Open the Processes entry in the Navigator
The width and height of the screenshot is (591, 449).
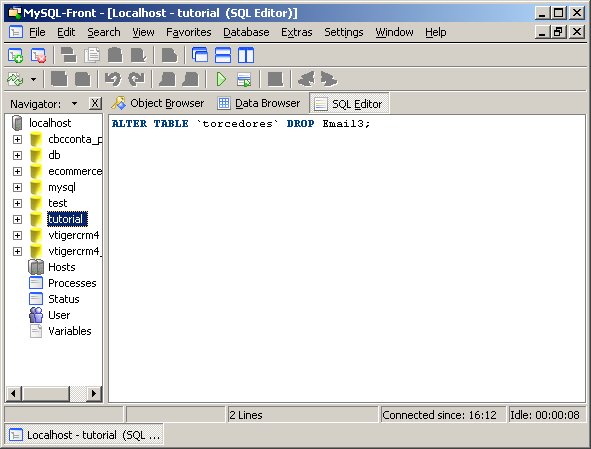[x=72, y=283]
